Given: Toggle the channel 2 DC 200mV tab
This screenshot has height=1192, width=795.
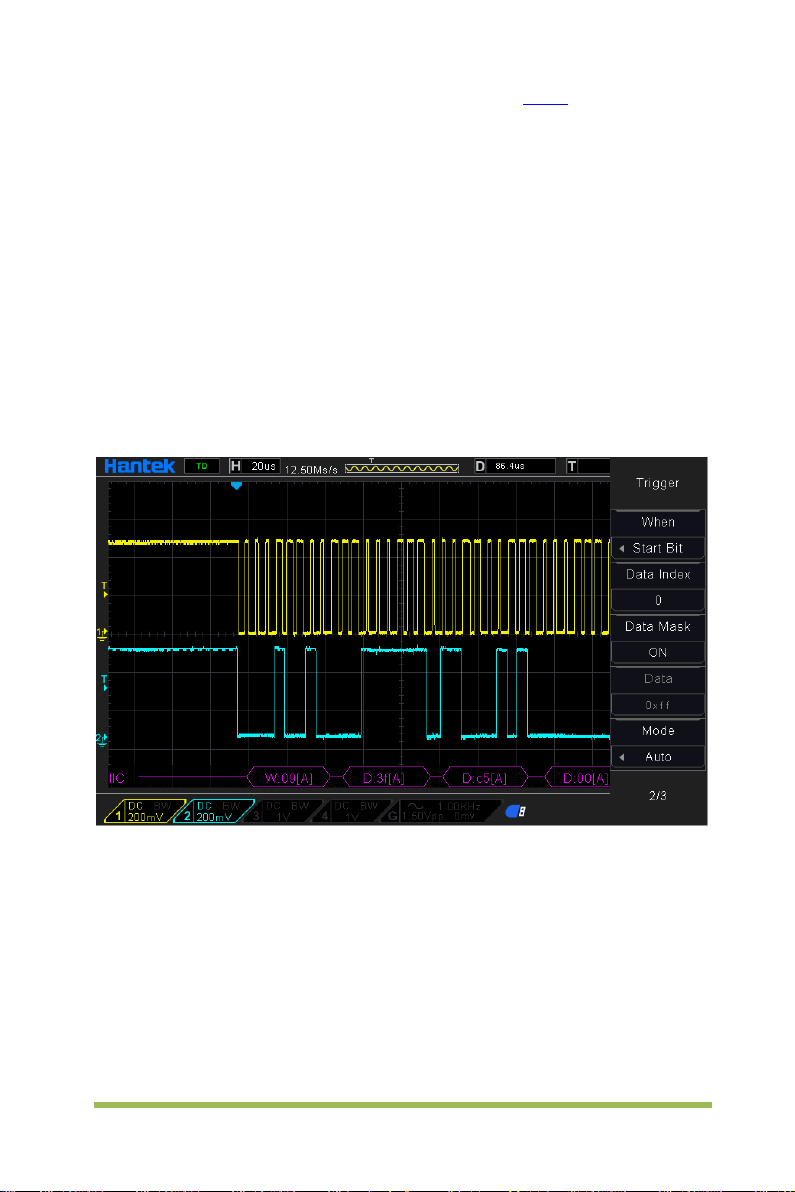Looking at the screenshot, I should 214,811.
